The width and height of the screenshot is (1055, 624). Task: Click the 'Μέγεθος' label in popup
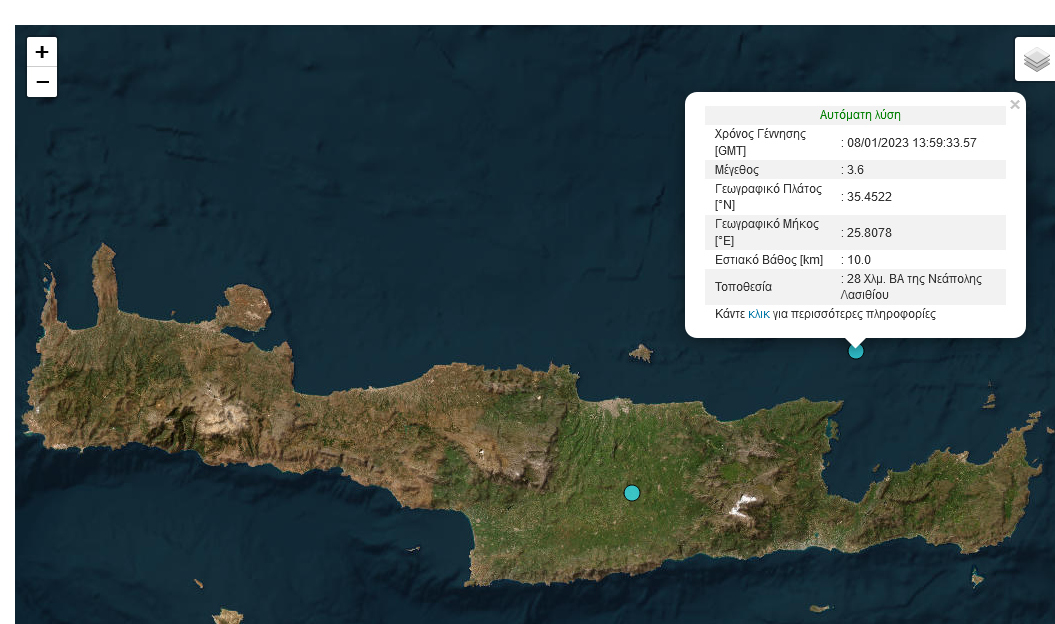click(x=736, y=170)
